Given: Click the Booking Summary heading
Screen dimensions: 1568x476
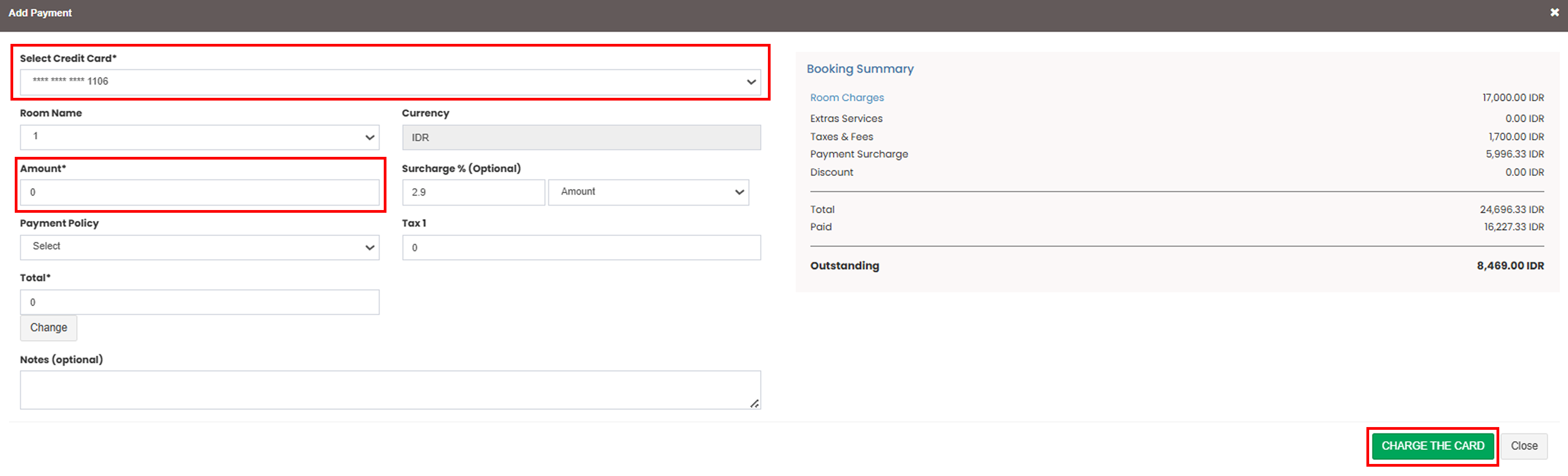Looking at the screenshot, I should click(x=860, y=69).
